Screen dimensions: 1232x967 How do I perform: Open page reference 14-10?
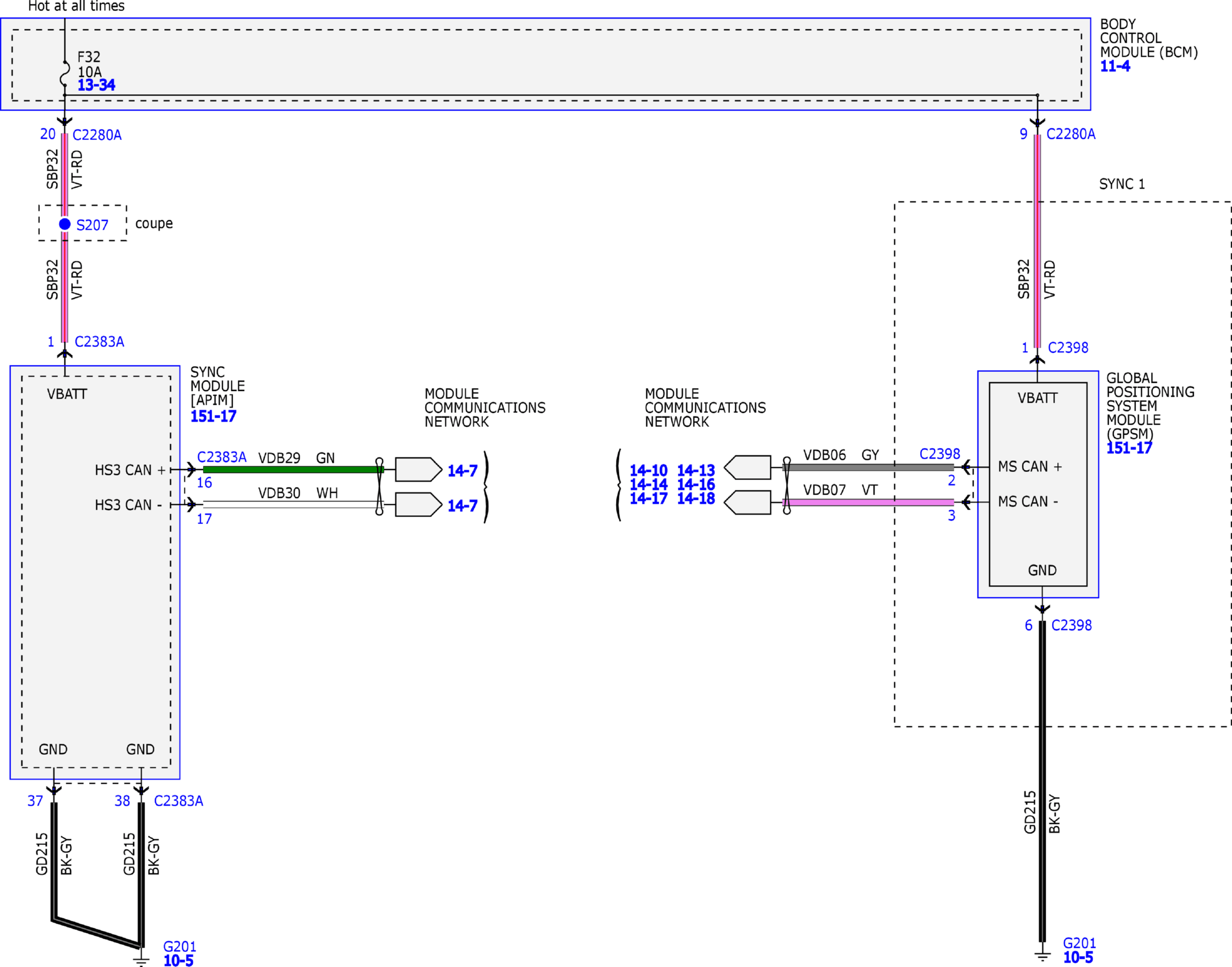[648, 470]
